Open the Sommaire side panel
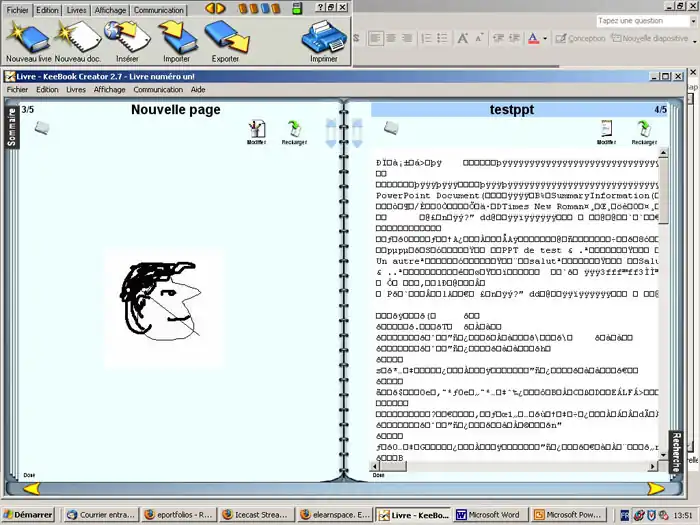Screen dimensions: 700x525 (x=12, y=127)
